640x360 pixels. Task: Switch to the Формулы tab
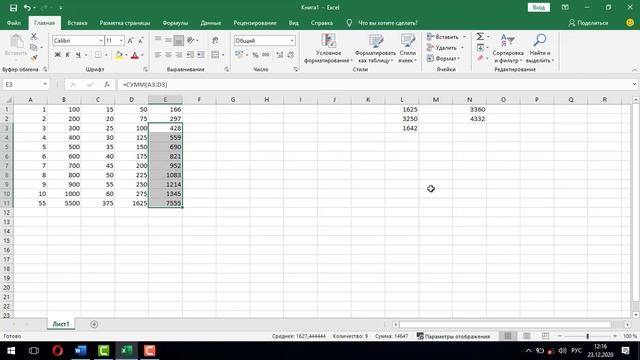click(x=175, y=23)
